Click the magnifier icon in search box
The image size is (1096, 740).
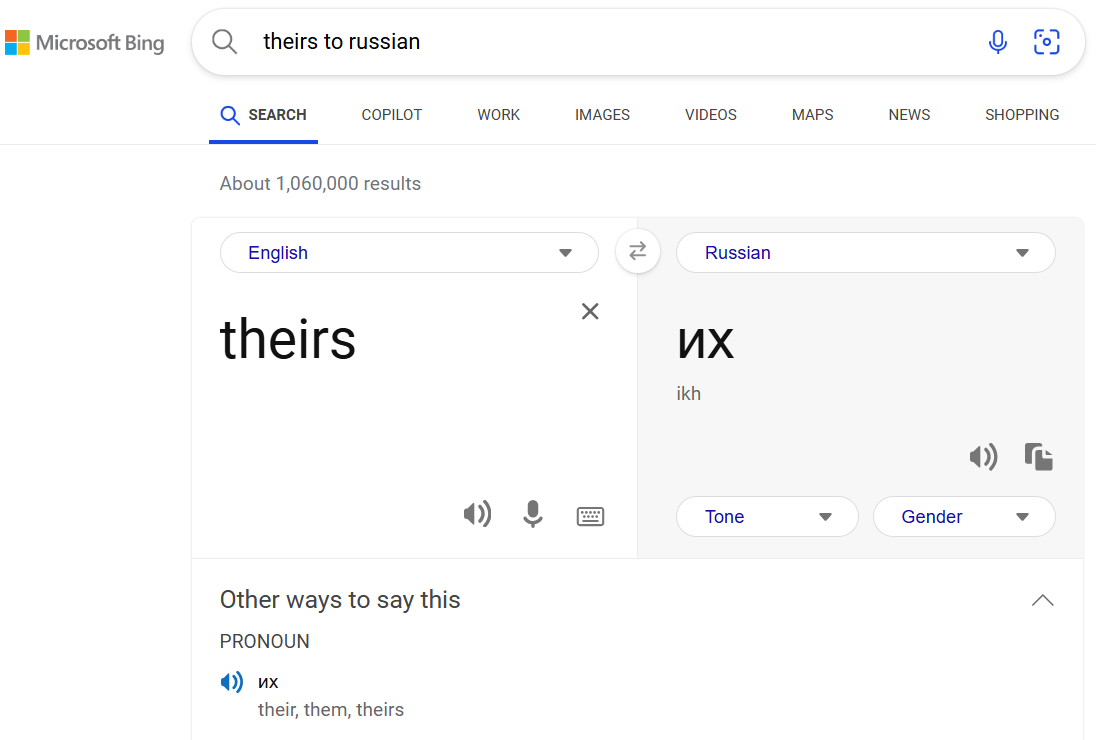[224, 42]
